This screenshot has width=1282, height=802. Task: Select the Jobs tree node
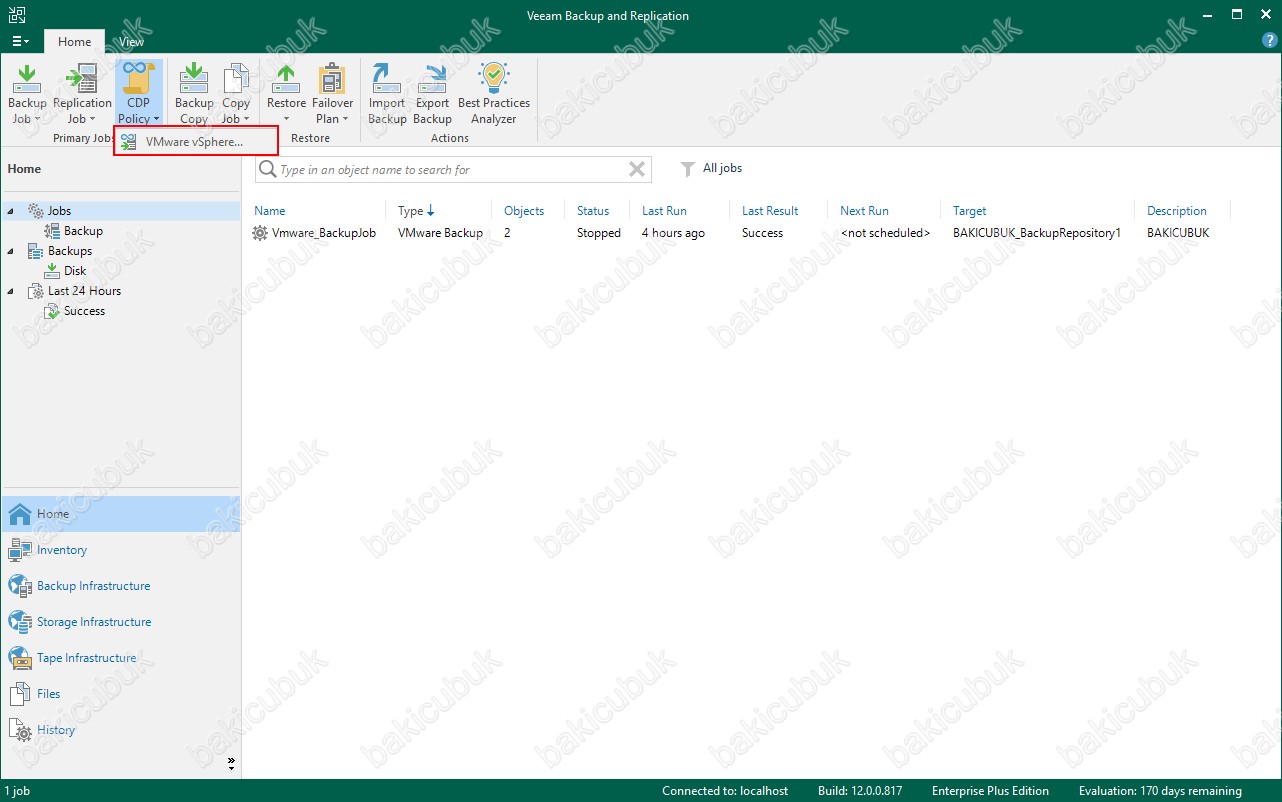pos(59,211)
